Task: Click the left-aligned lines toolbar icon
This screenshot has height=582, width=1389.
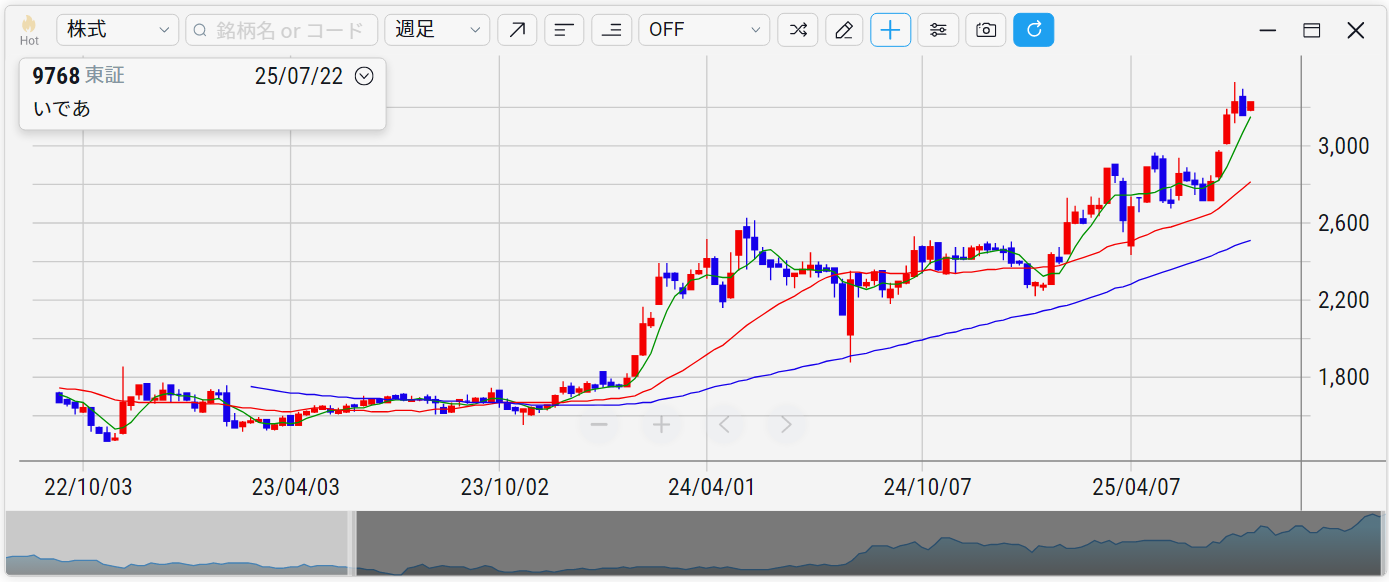Action: 564,30
